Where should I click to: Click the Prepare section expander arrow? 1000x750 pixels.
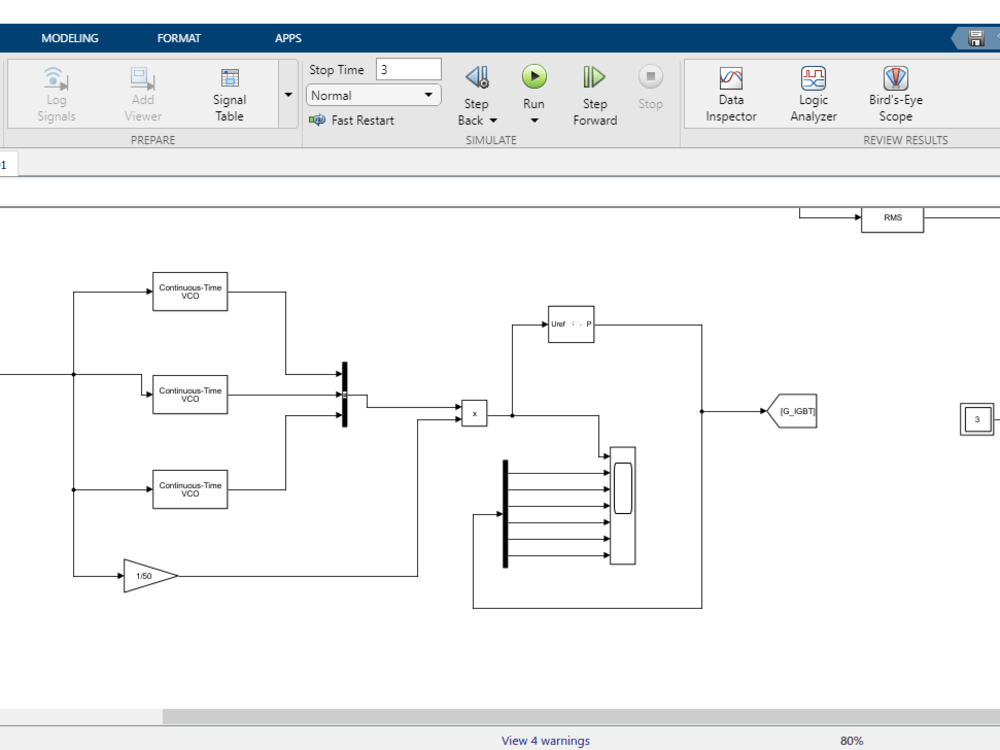pyautogui.click(x=288, y=94)
